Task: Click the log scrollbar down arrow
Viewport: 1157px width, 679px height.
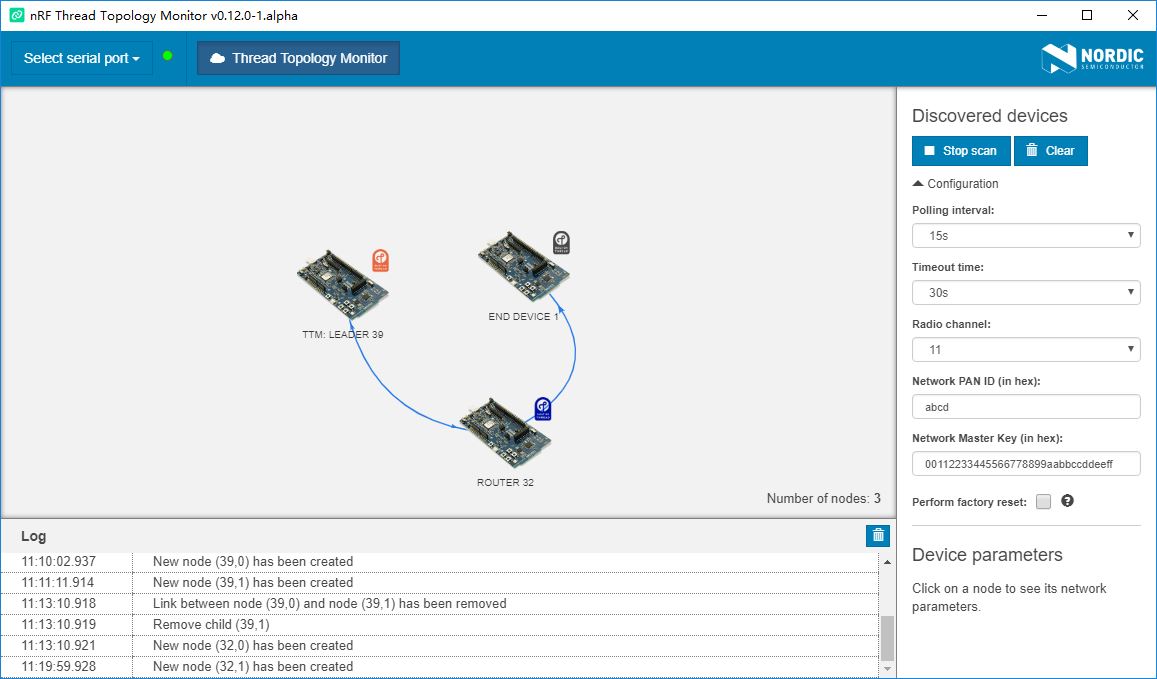Action: tap(887, 669)
